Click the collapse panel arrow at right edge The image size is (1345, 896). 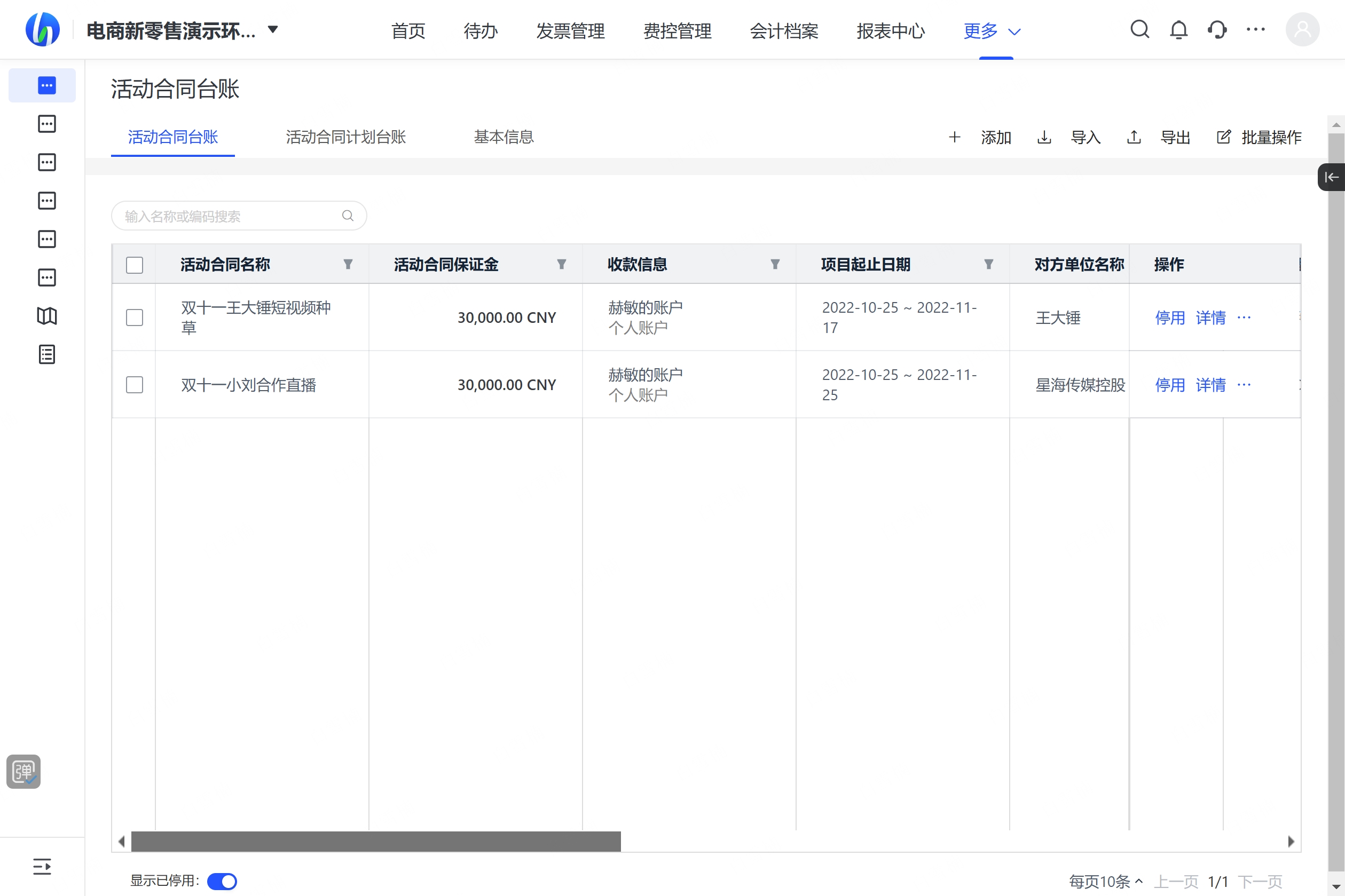coord(1332,177)
